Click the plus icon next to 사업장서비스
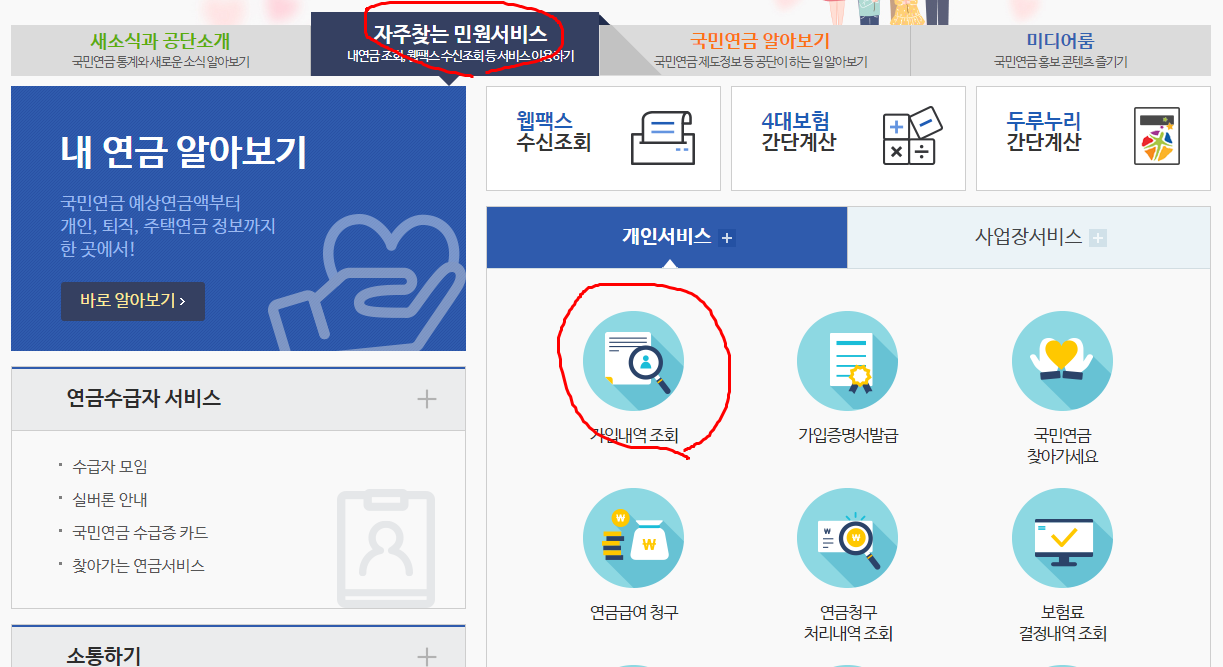1223x667 pixels. [1098, 238]
